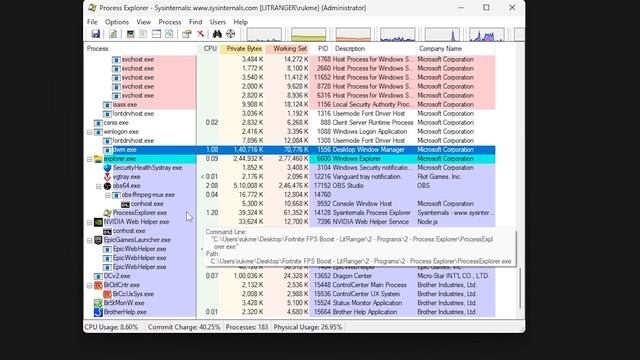Collapse the winlogon.exe tree node
Screen dimensions: 640x360
click(x=89, y=132)
